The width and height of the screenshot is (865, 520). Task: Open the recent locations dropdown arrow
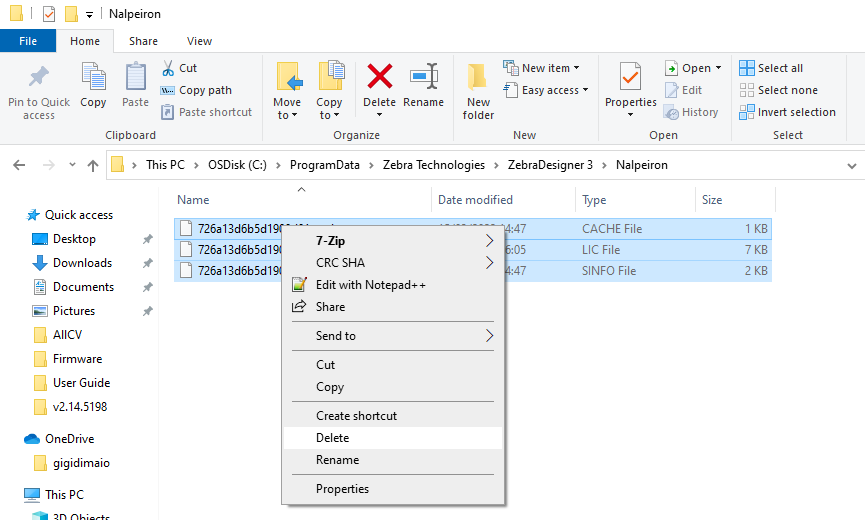pyautogui.click(x=72, y=164)
